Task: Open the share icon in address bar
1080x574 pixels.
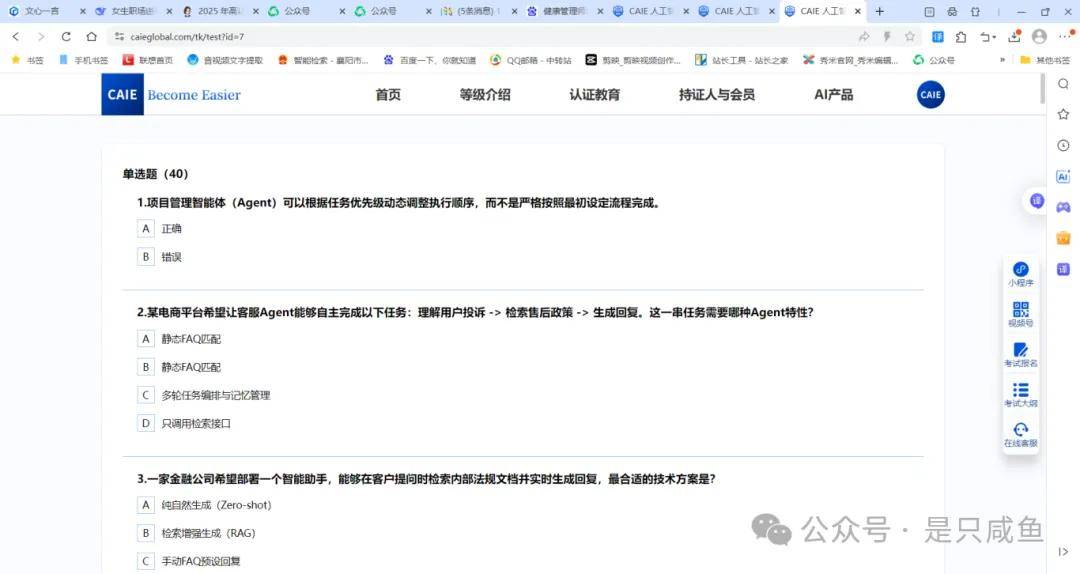Action: point(864,37)
